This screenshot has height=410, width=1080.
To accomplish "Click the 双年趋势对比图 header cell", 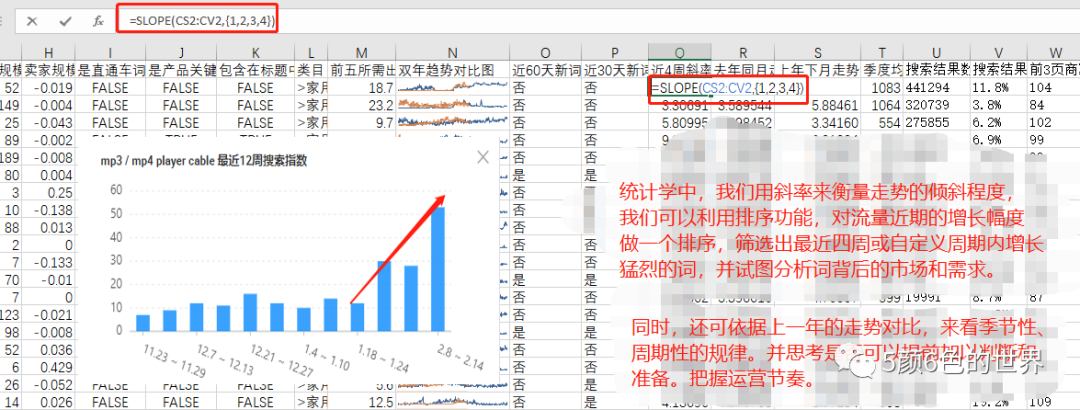I will [x=452, y=70].
